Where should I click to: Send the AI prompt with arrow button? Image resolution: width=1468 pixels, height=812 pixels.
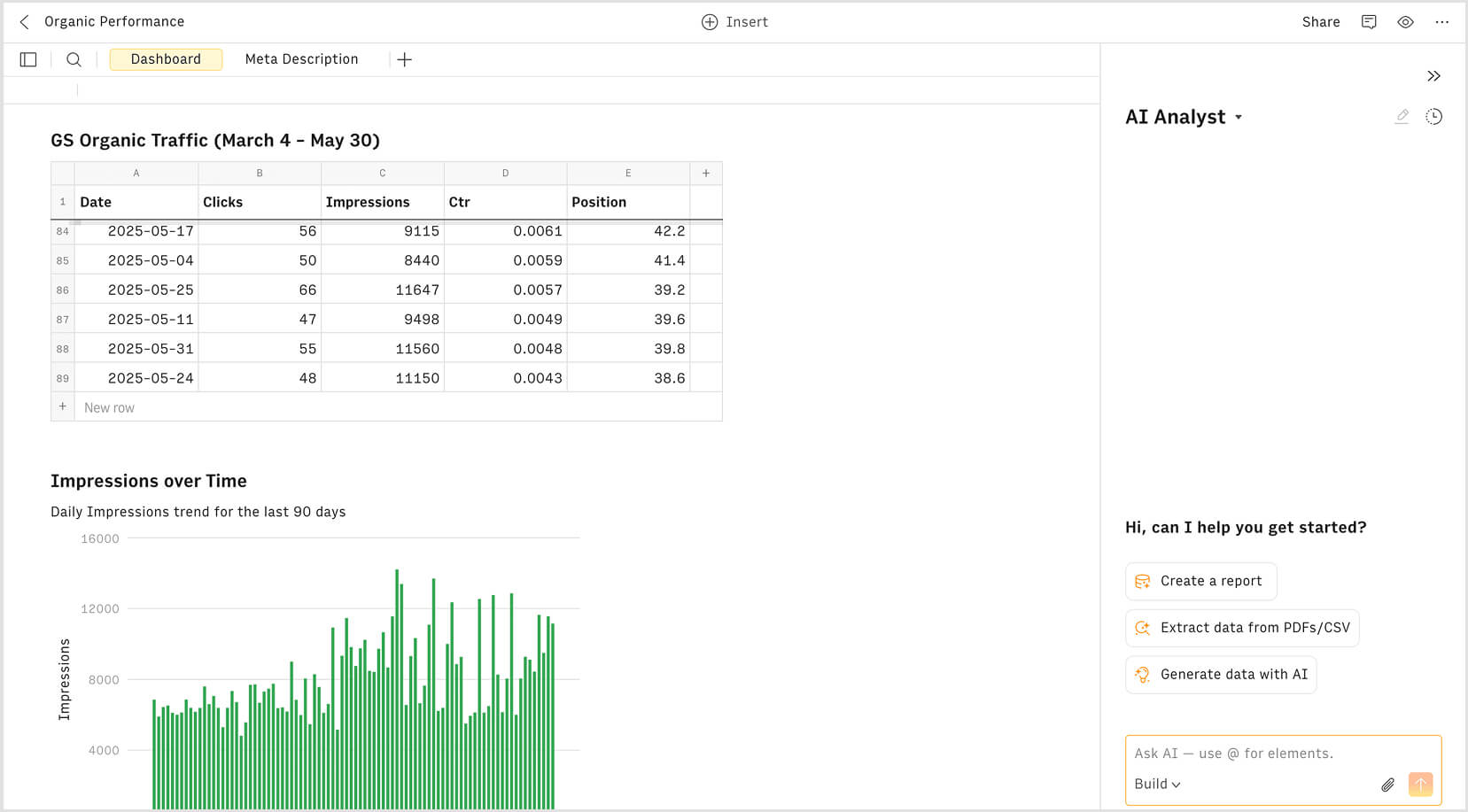click(x=1420, y=785)
